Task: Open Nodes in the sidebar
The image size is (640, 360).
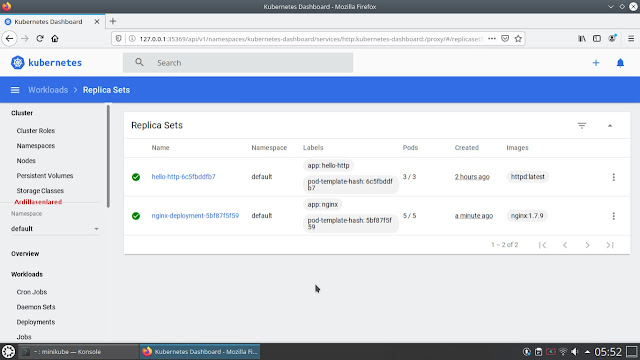Action: [26, 161]
